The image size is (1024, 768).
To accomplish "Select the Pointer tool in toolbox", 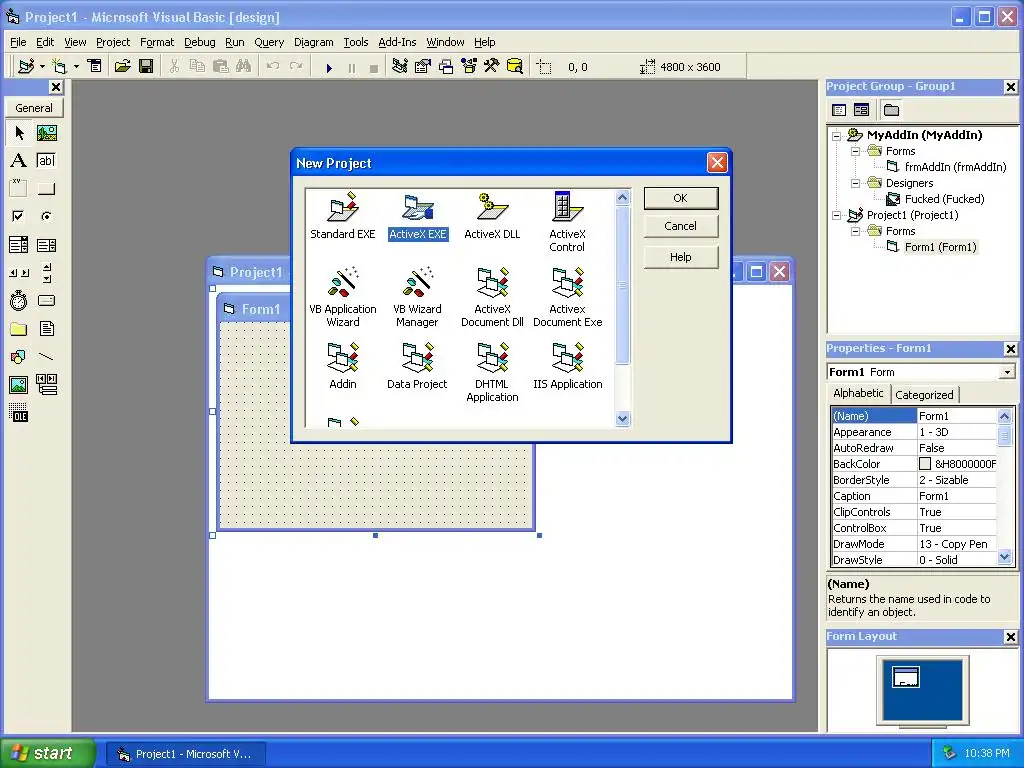I will pos(19,133).
